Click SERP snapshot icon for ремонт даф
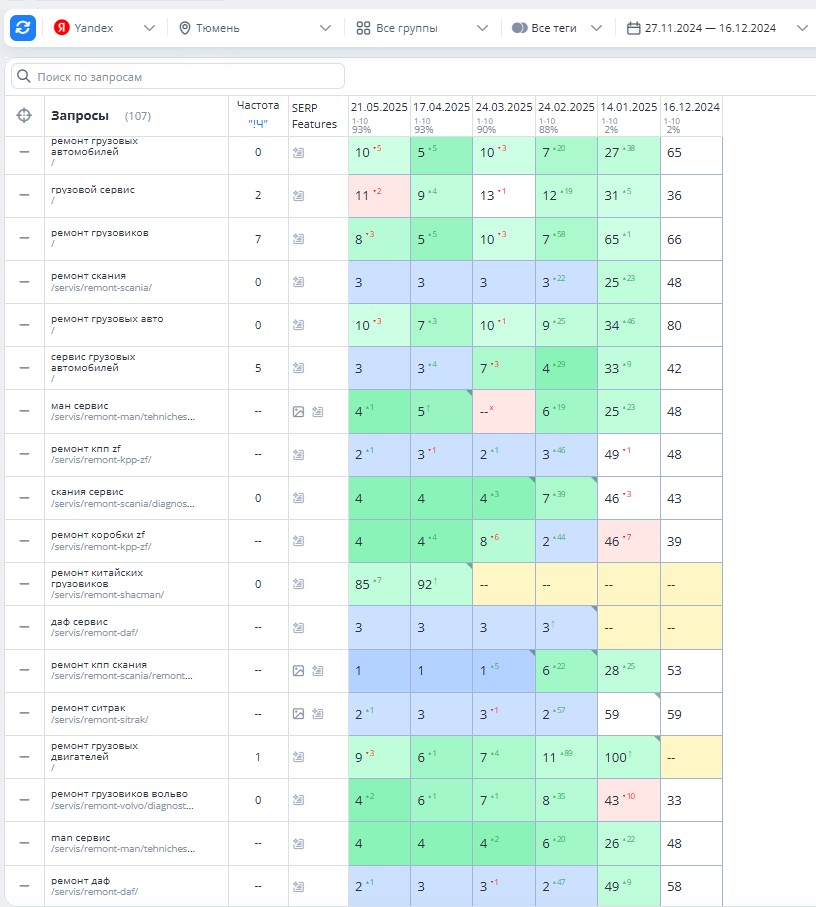 coord(298,886)
